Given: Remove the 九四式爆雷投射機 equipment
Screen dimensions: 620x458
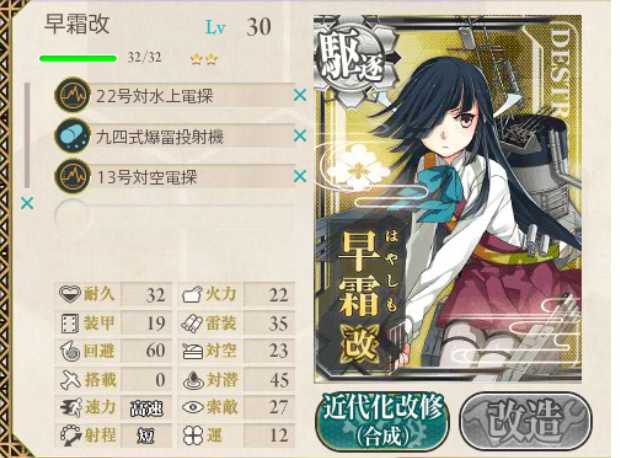Looking at the screenshot, I should click(301, 136).
